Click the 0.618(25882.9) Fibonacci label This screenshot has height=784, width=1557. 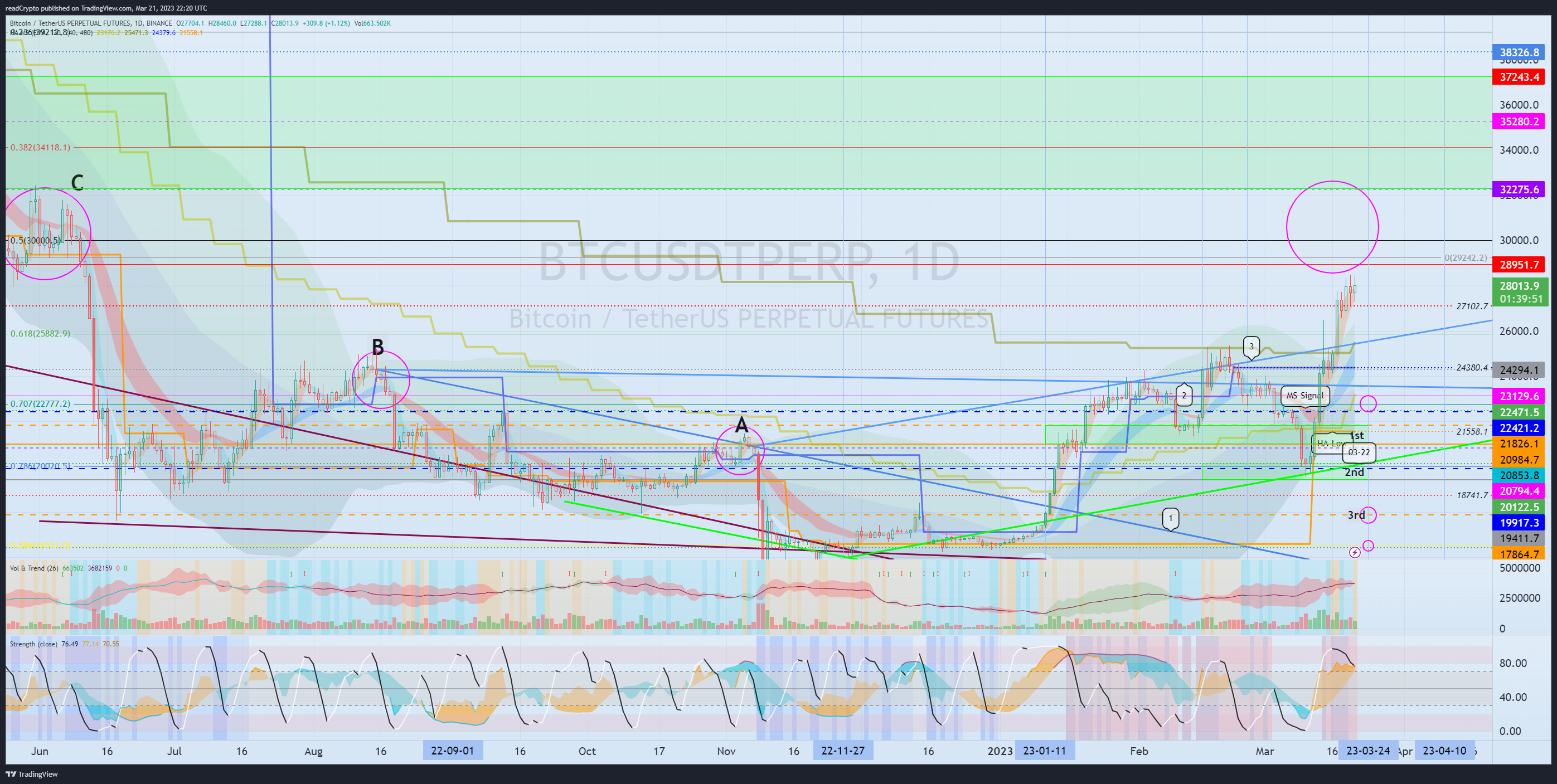(40, 333)
